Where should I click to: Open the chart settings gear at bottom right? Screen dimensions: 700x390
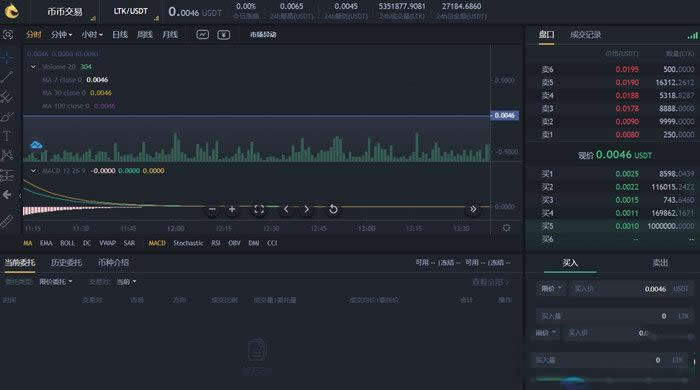(x=506, y=228)
